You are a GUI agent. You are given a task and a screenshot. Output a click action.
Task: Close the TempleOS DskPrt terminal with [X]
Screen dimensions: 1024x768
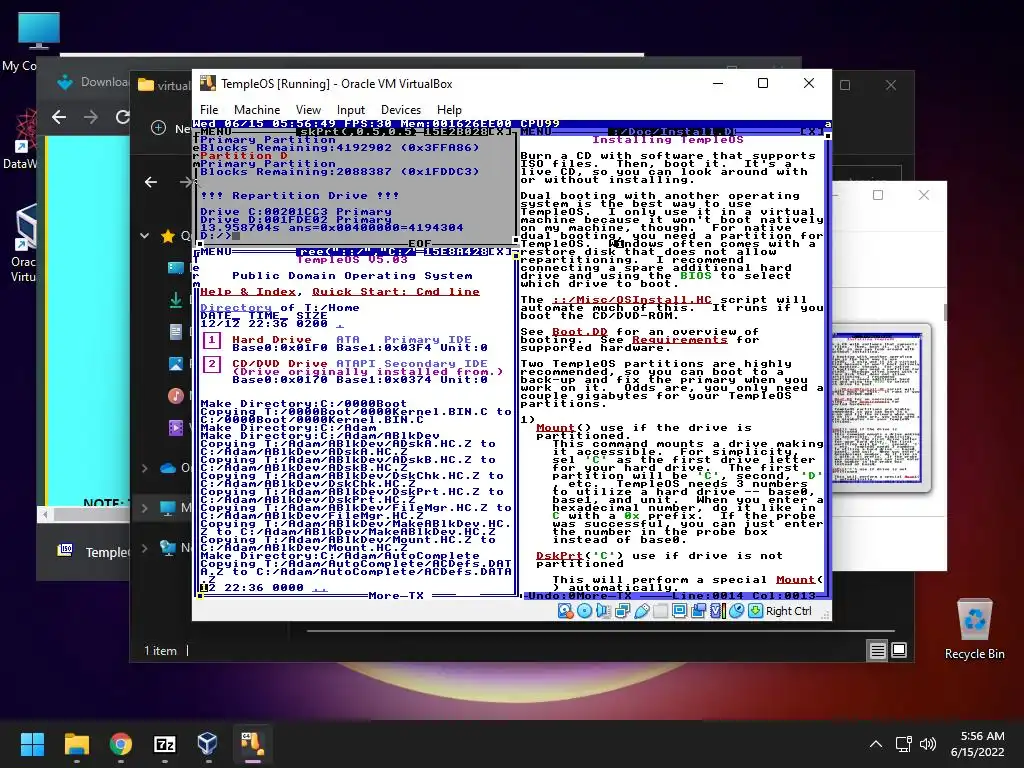click(x=500, y=131)
